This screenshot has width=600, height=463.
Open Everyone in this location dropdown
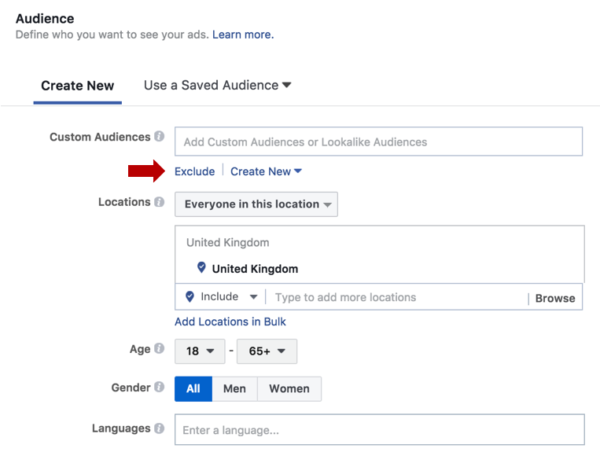256,204
